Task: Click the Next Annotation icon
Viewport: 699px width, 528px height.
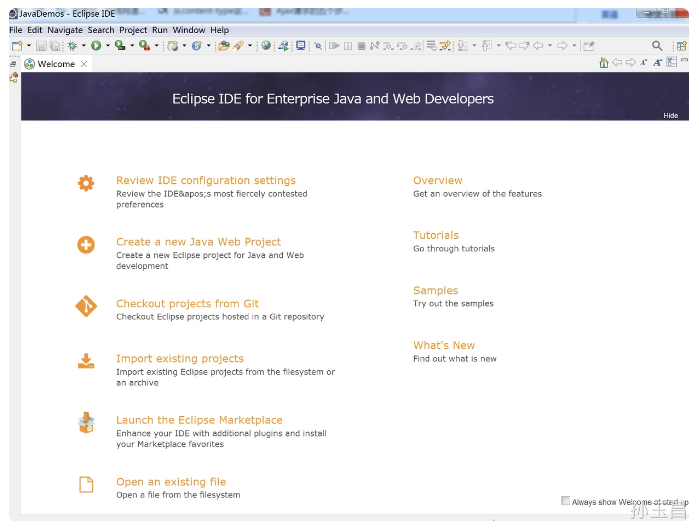Action: click(463, 46)
